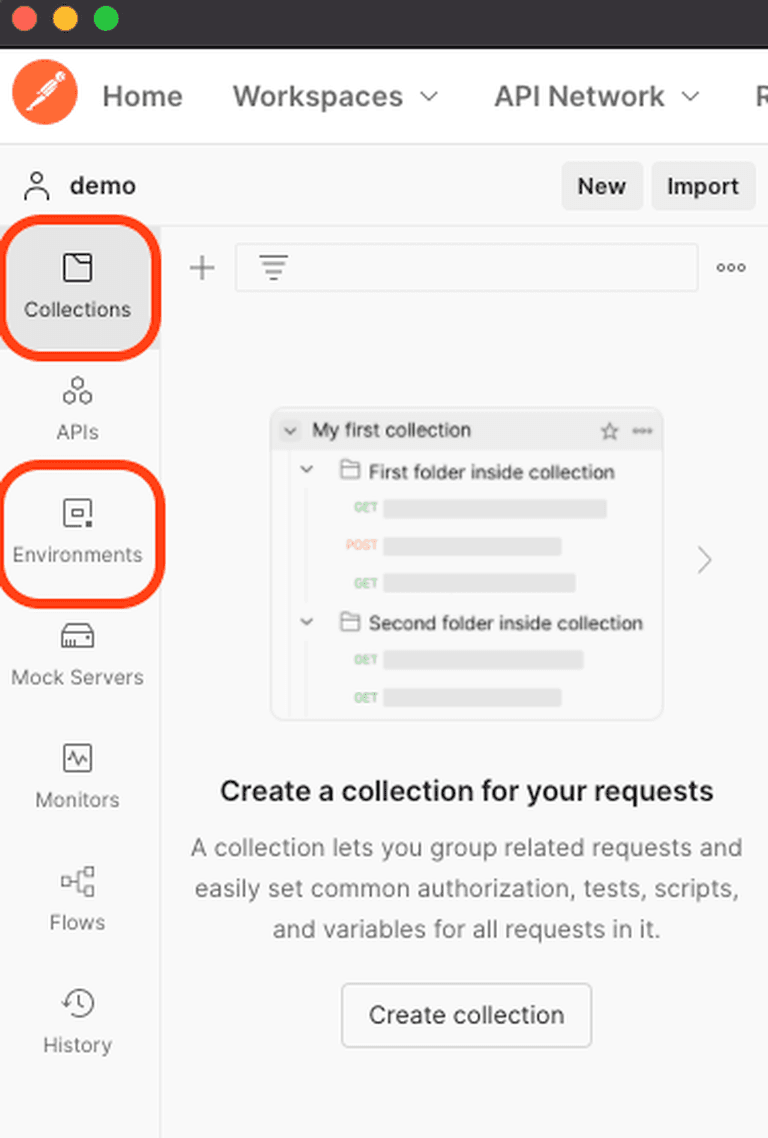Collapse Second folder inside collection

click(307, 622)
